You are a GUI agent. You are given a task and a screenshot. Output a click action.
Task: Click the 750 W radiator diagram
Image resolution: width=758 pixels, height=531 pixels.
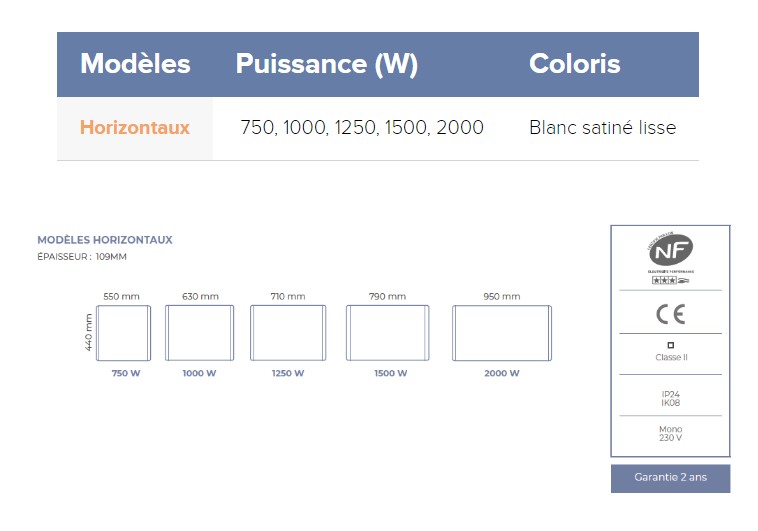point(123,333)
